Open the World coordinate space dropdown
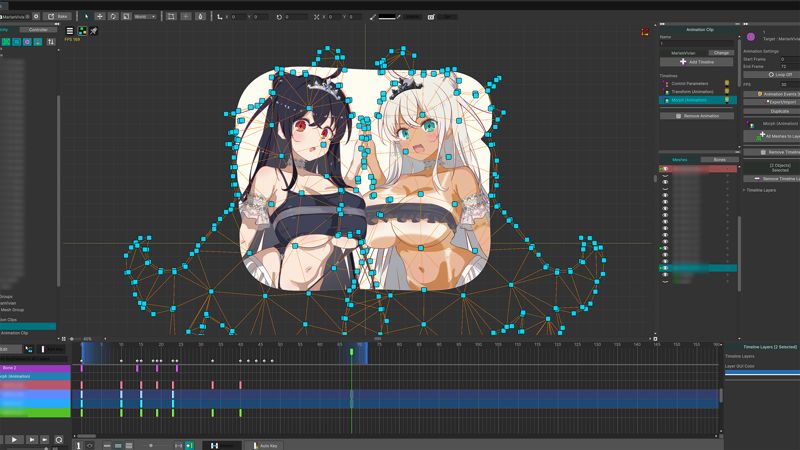This screenshot has width=800, height=450. tap(145, 17)
